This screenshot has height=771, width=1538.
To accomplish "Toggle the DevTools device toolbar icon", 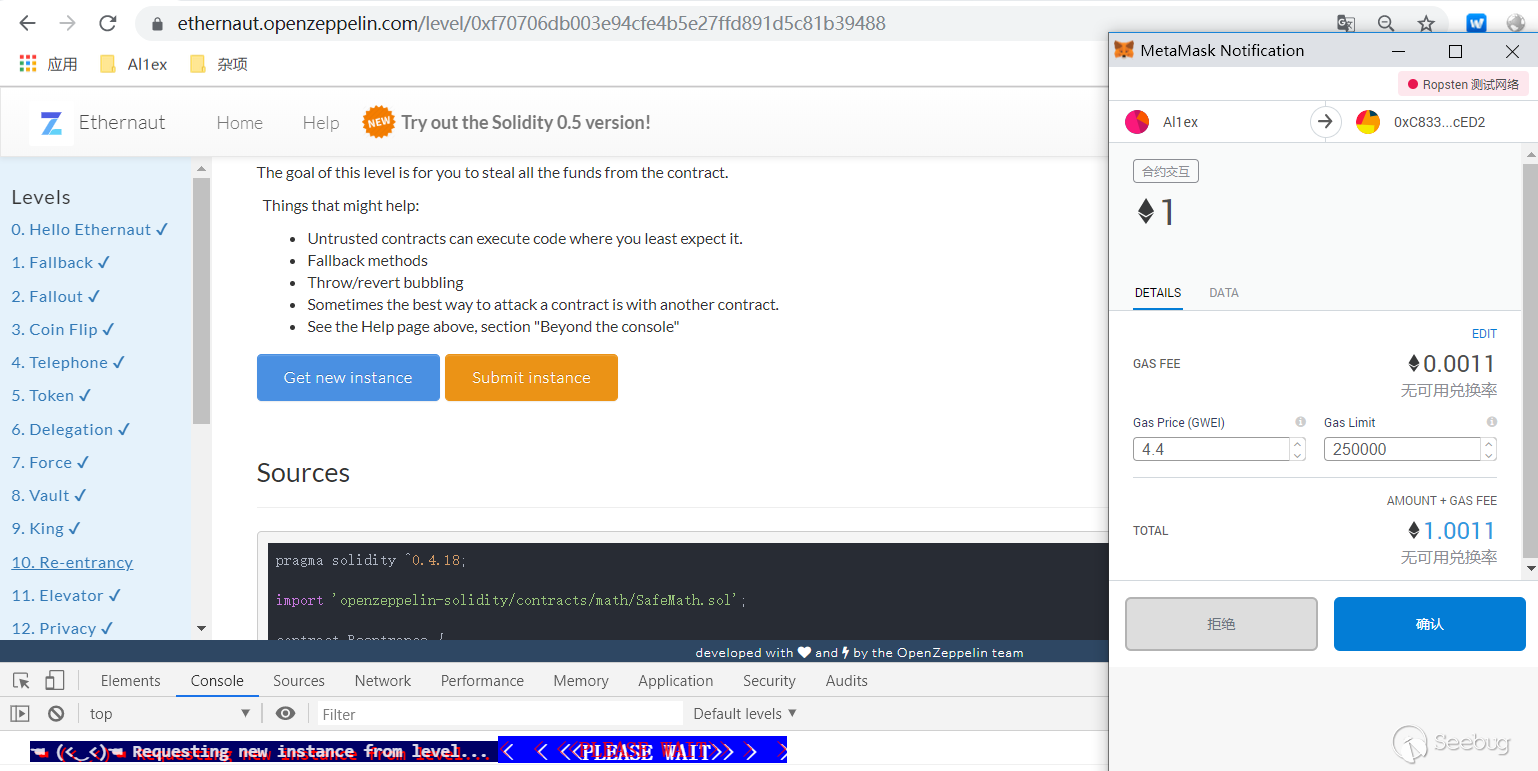I will tap(55, 681).
